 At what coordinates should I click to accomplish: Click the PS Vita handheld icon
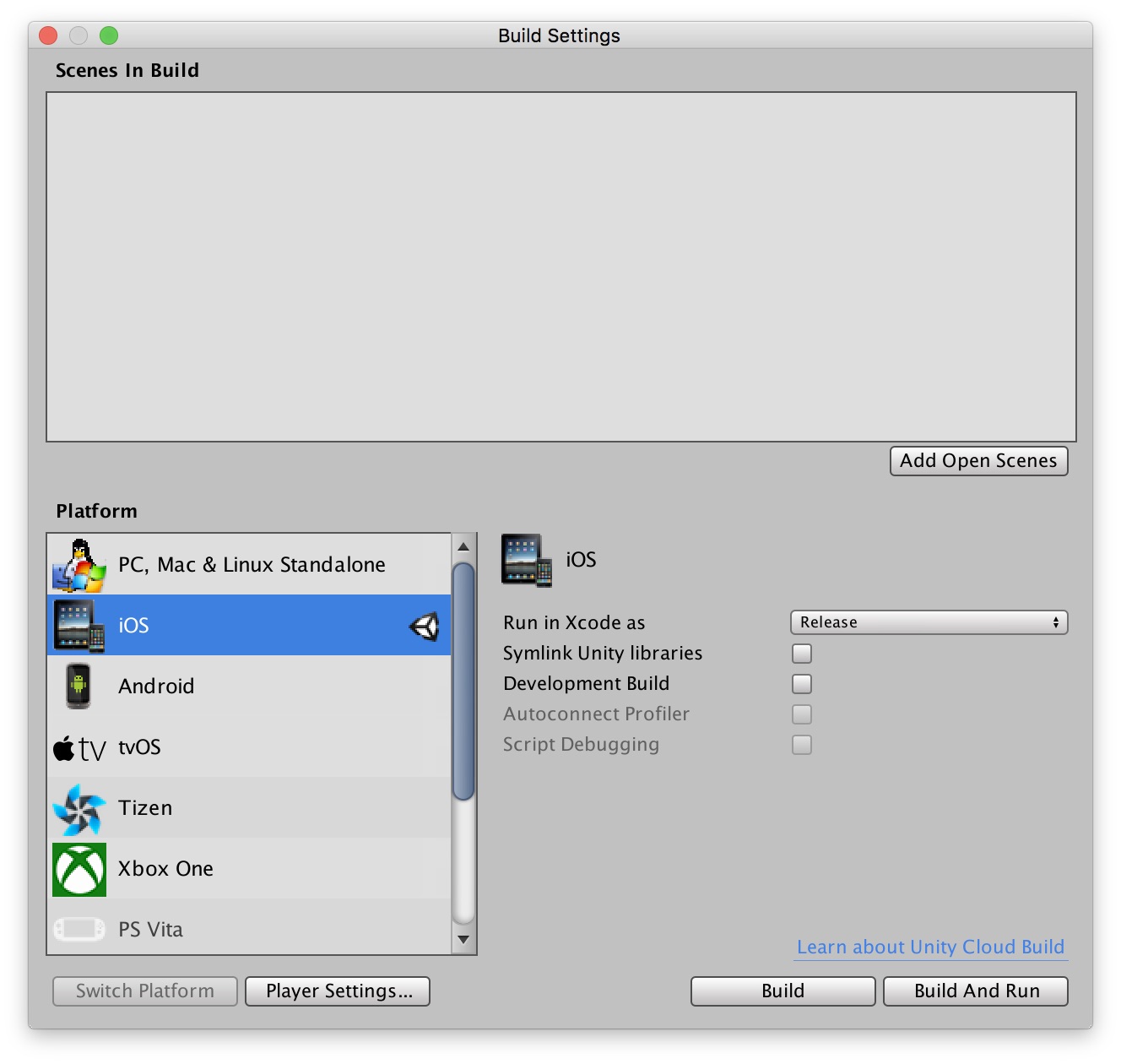coord(79,929)
